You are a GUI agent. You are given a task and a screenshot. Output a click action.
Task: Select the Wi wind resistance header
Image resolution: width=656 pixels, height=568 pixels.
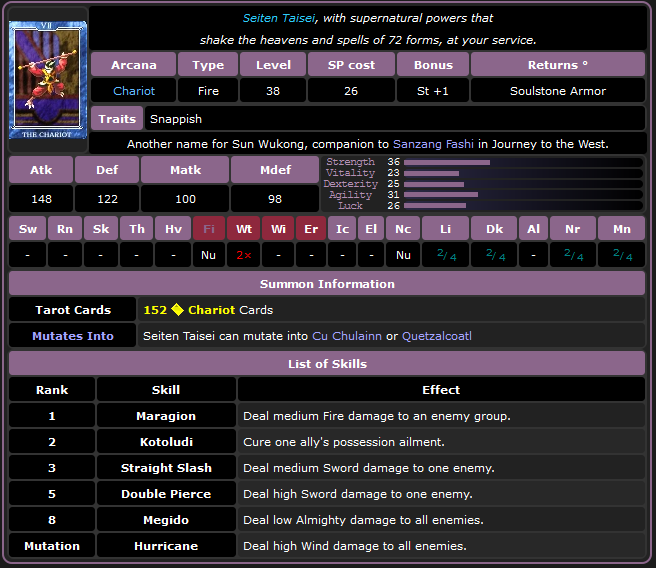tap(278, 229)
